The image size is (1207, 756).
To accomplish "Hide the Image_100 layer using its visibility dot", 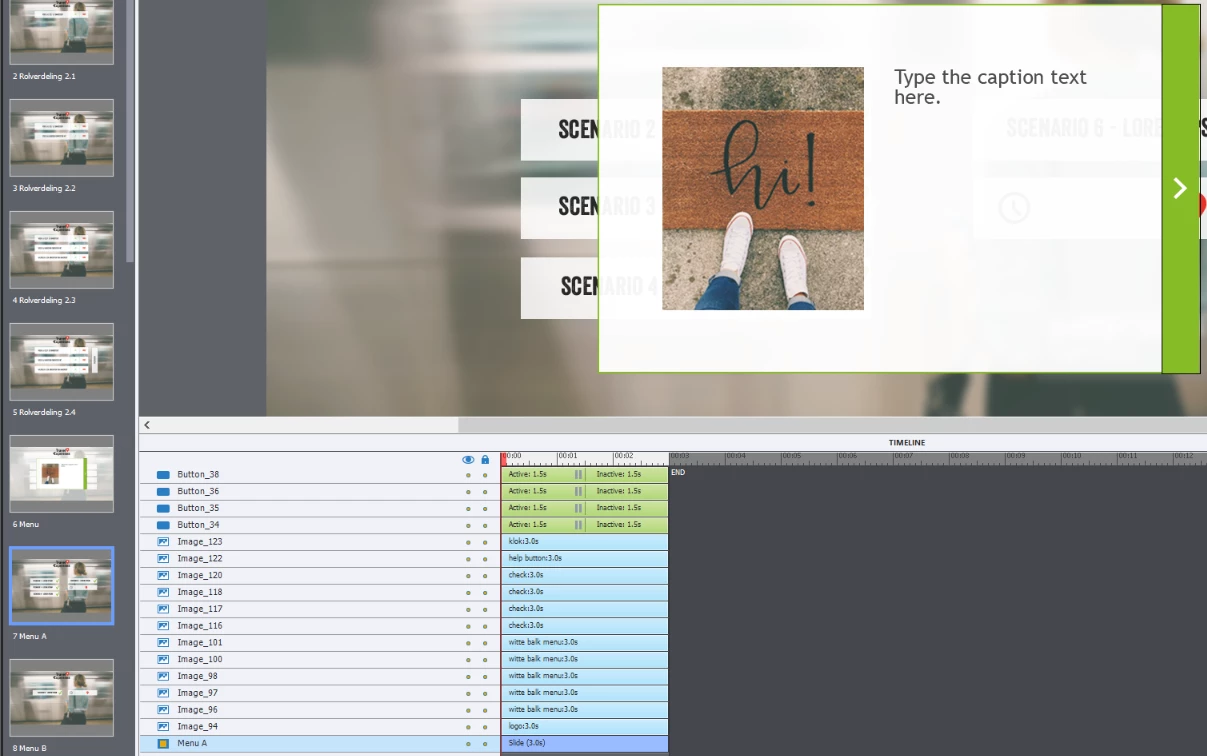I will (468, 660).
